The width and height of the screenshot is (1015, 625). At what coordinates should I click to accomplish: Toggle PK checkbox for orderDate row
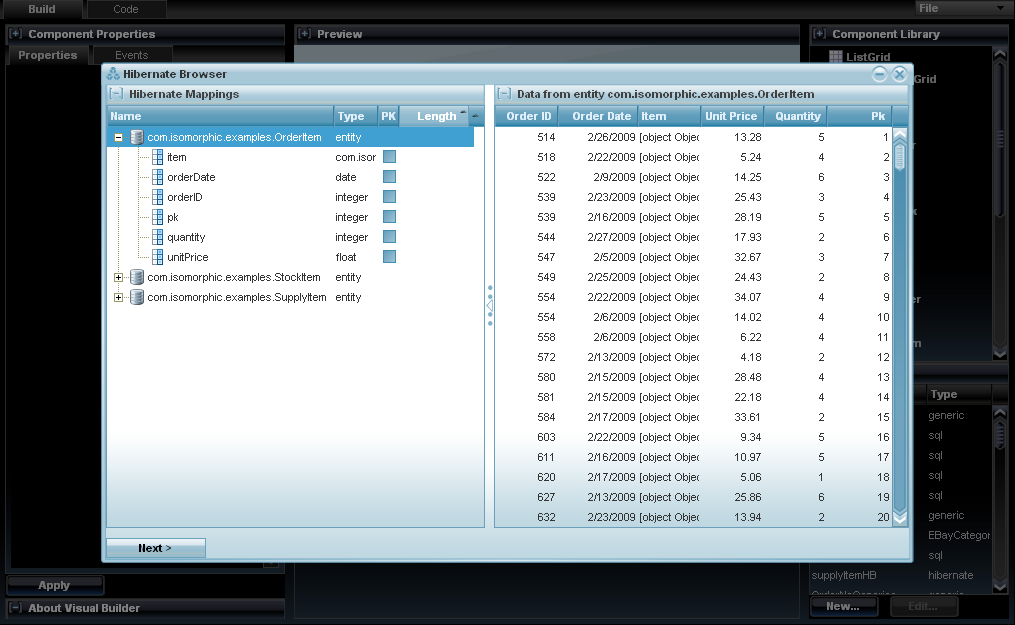389,177
